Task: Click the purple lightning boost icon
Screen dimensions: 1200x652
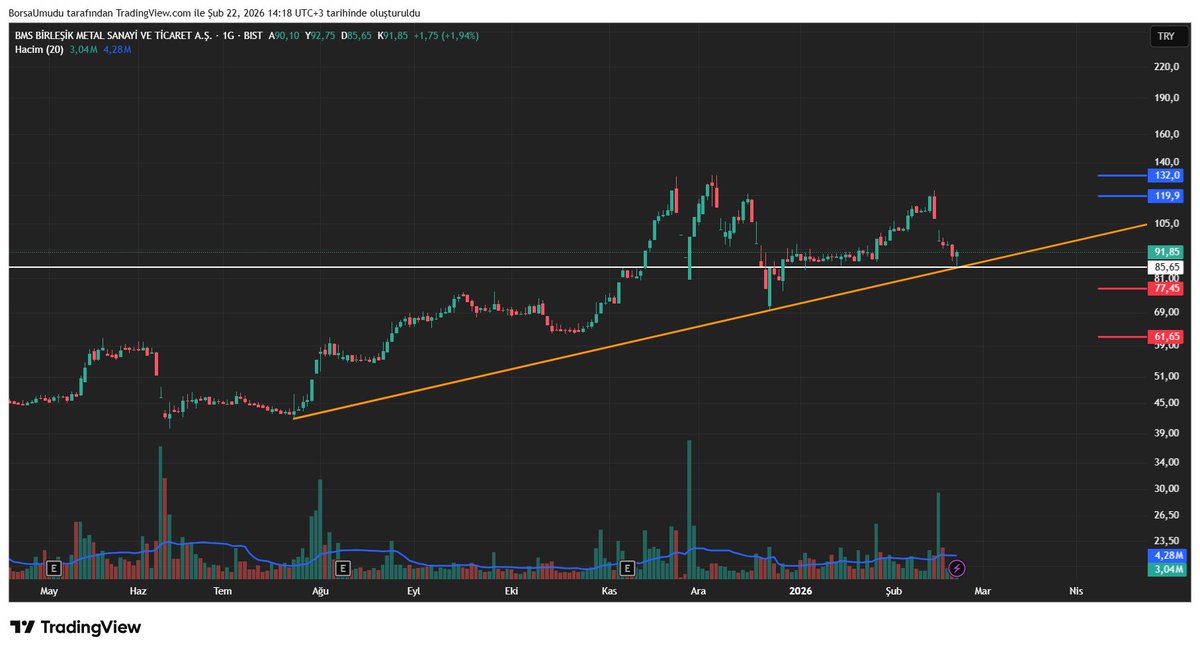Action: (956, 568)
